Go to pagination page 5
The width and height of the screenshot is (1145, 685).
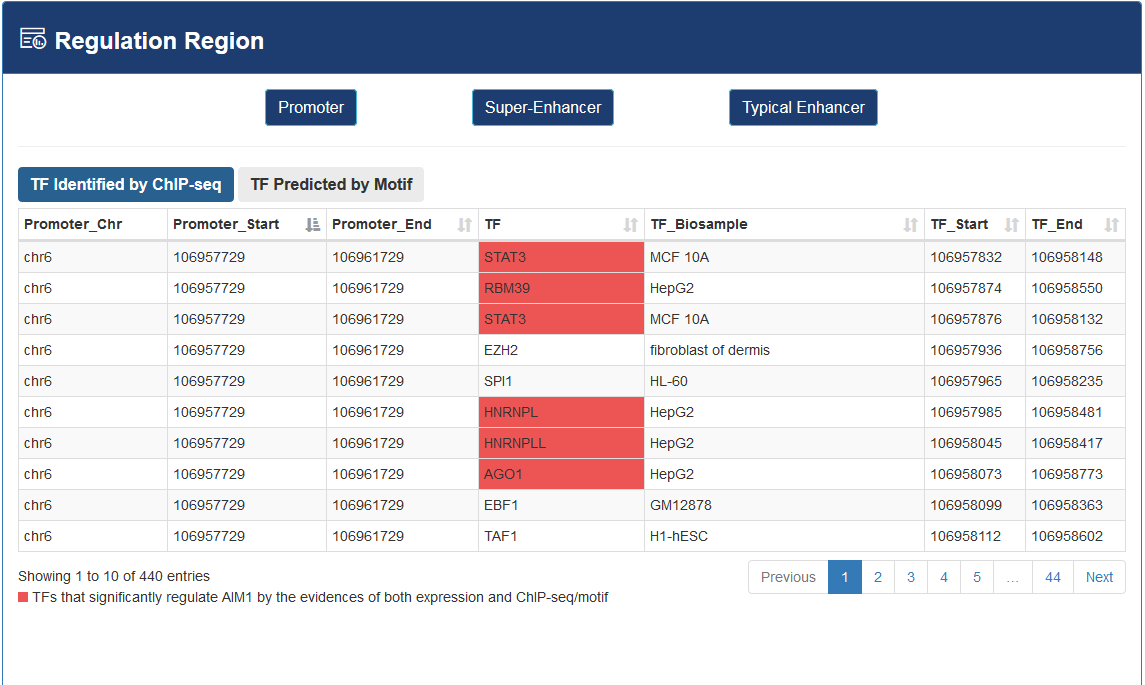[977, 577]
